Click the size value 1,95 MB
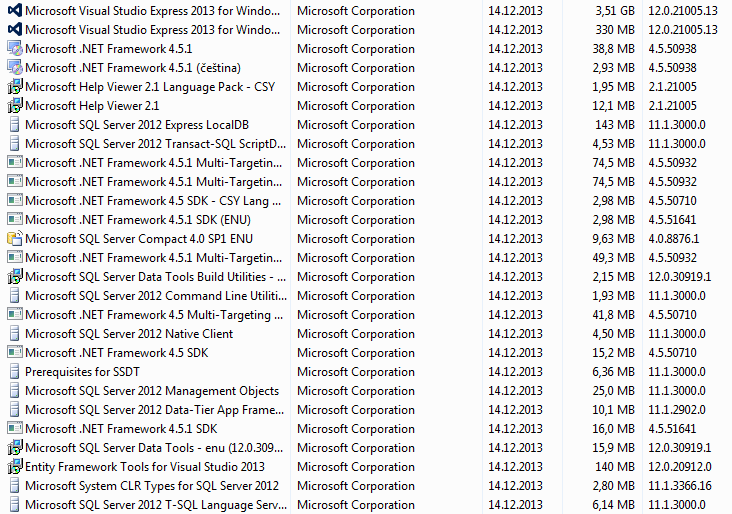Screen dimensions: 732x514 [x=613, y=87]
